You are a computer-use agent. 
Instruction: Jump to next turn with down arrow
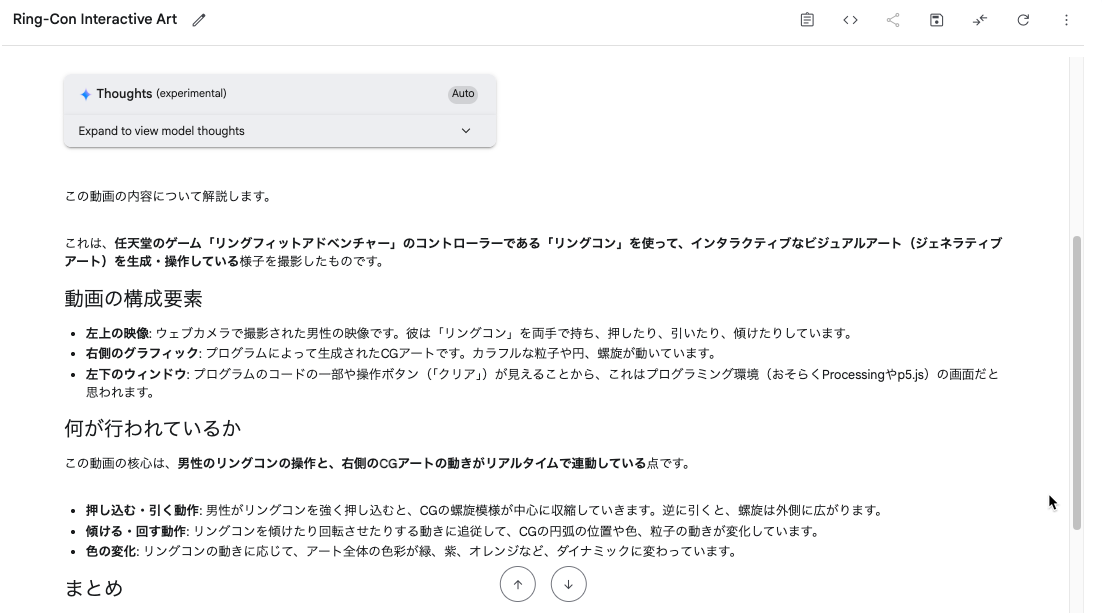pyautogui.click(x=569, y=584)
